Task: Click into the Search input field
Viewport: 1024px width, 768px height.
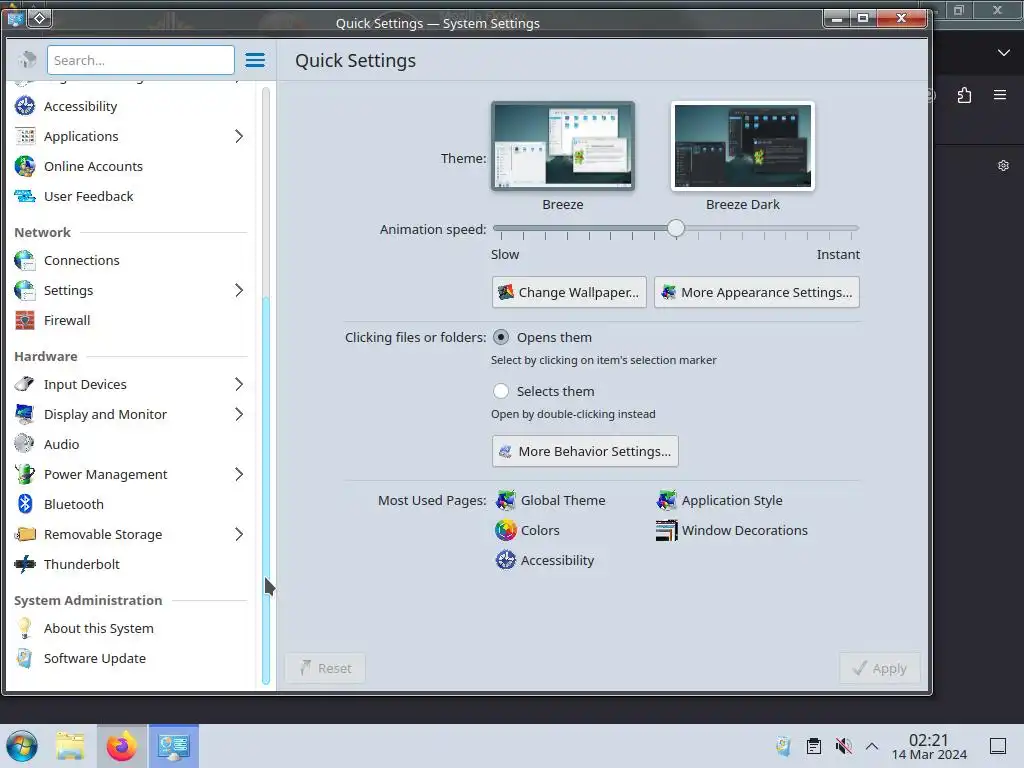Action: click(x=140, y=60)
